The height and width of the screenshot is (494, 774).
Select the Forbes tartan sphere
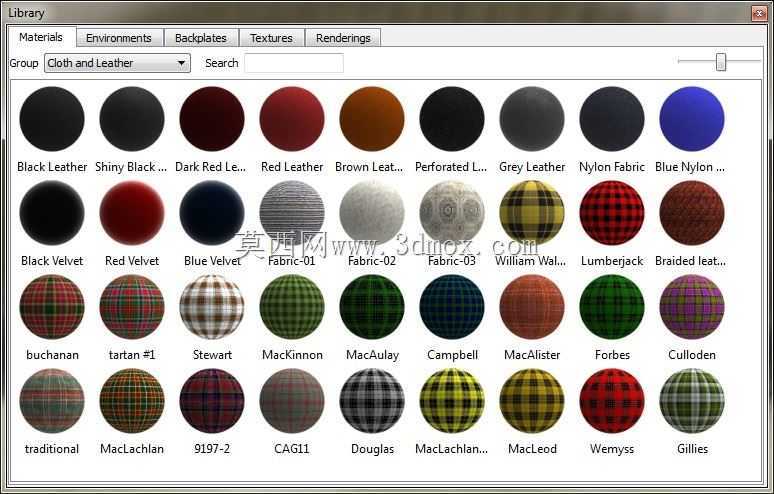tap(612, 307)
